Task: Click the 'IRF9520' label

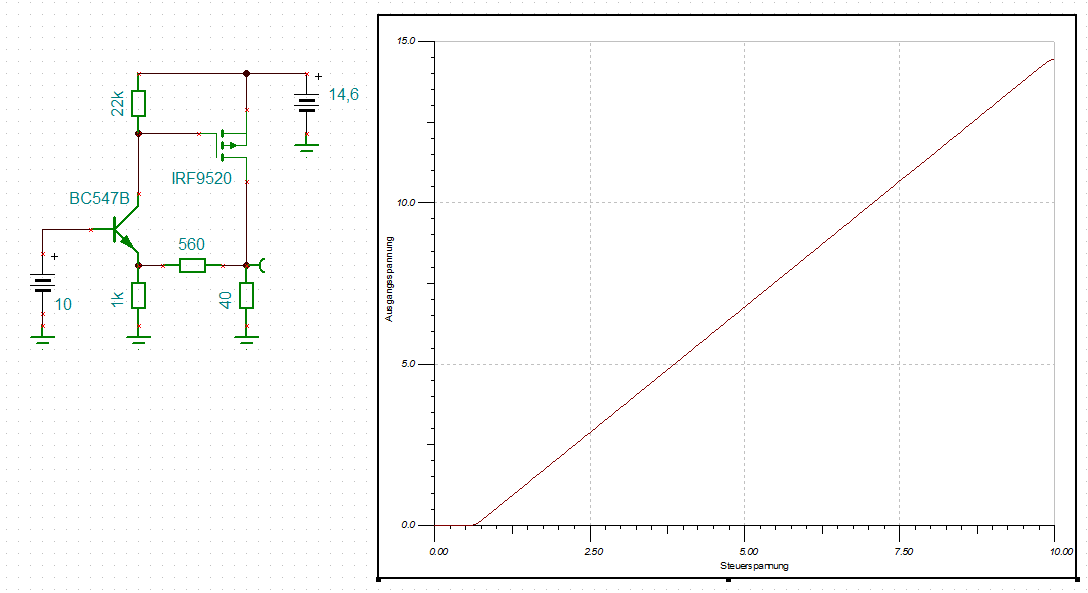Action: pos(202,178)
